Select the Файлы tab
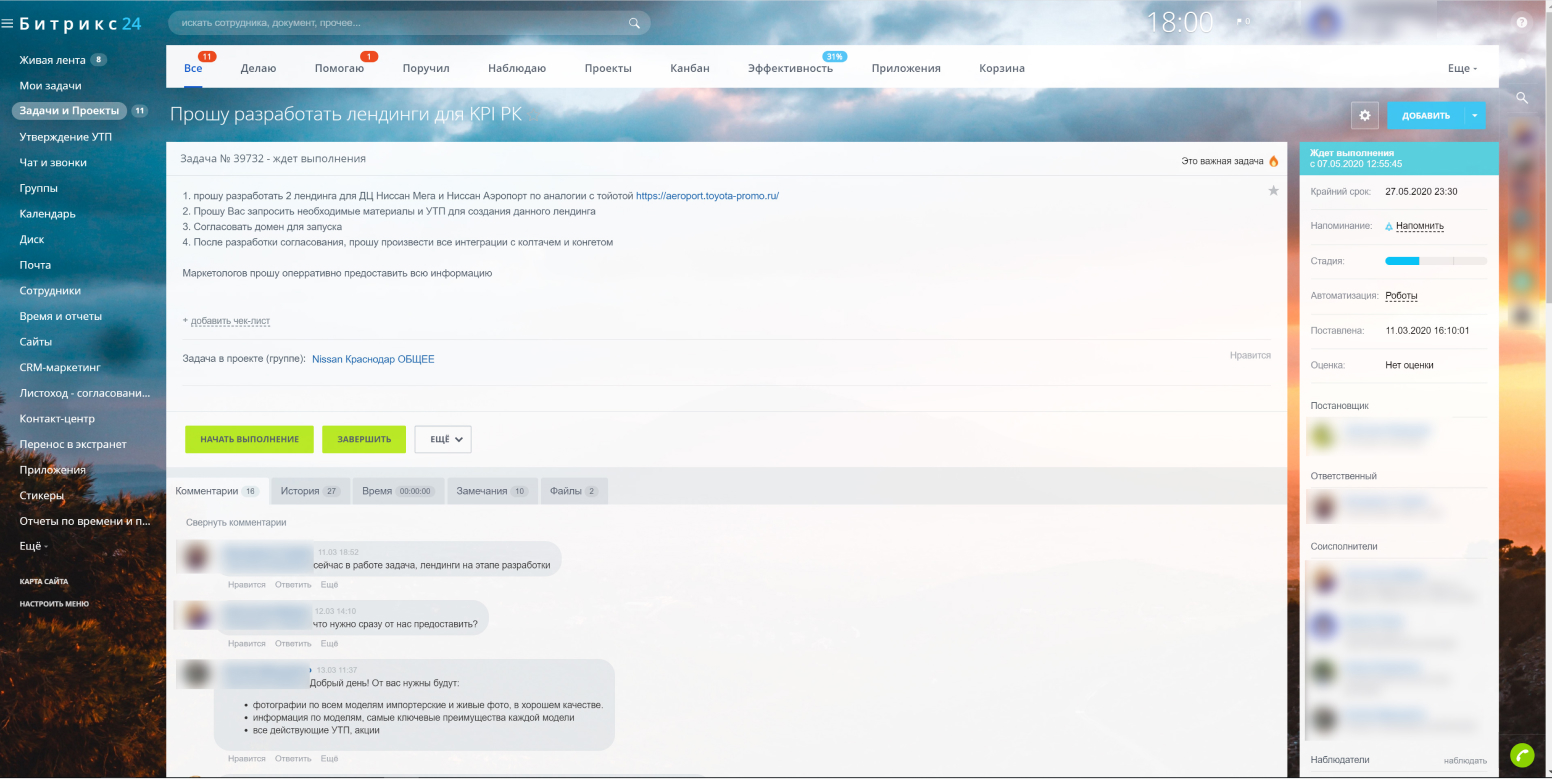The image size is (1552, 779). pos(574,491)
